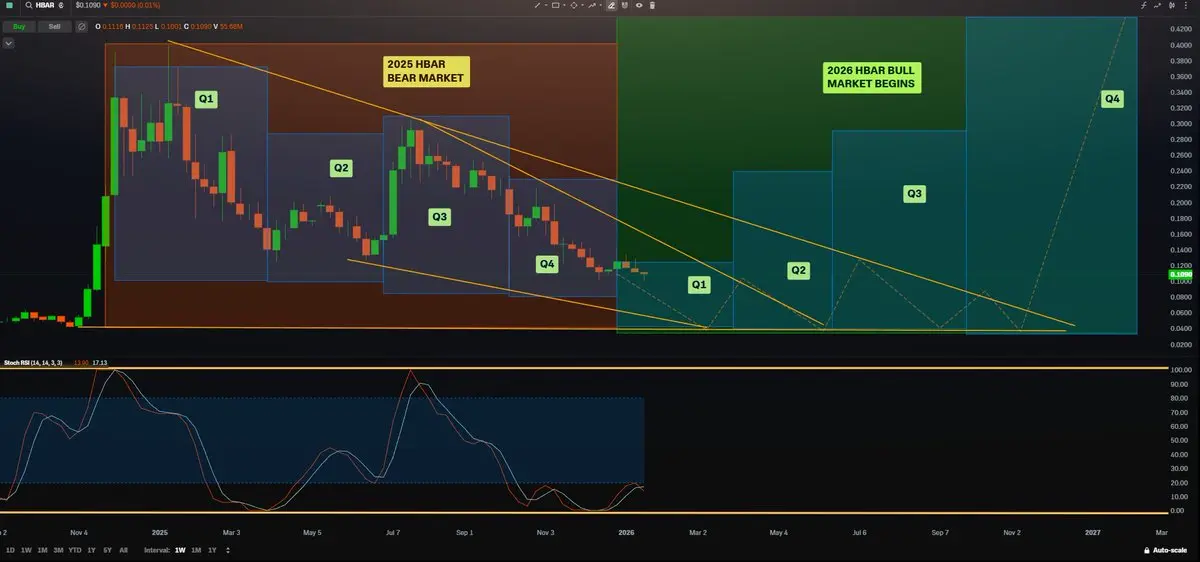Click the HBAR ticker symbol

click(x=45, y=5)
